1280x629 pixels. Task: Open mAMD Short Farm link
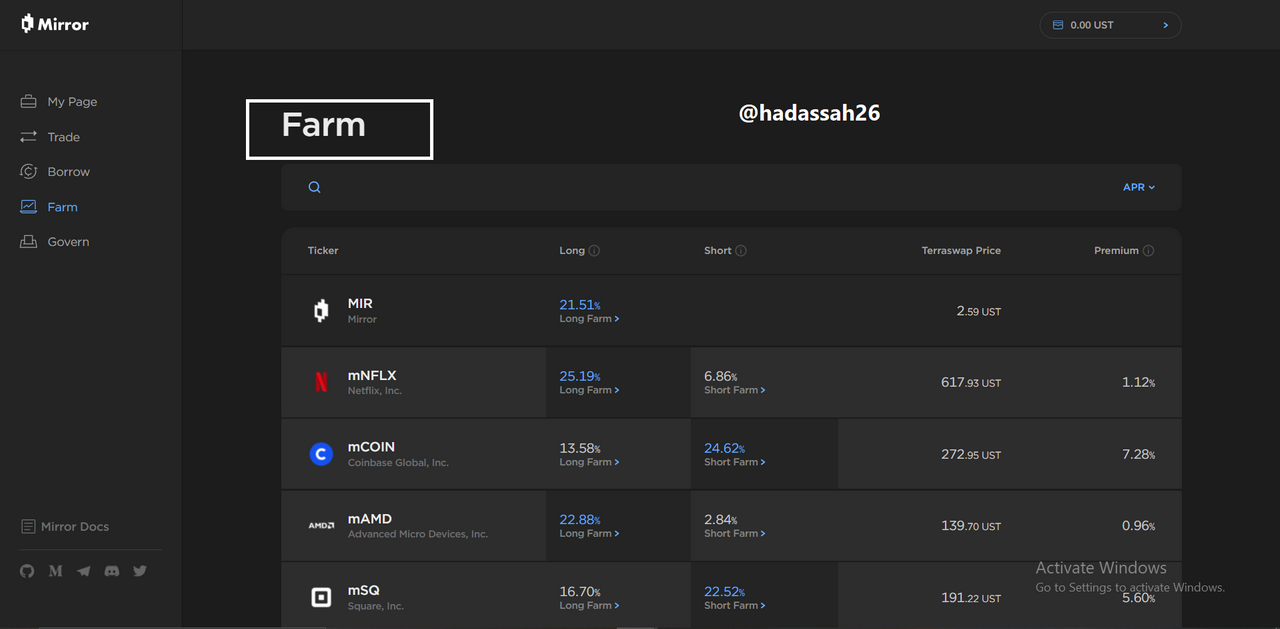click(x=735, y=533)
